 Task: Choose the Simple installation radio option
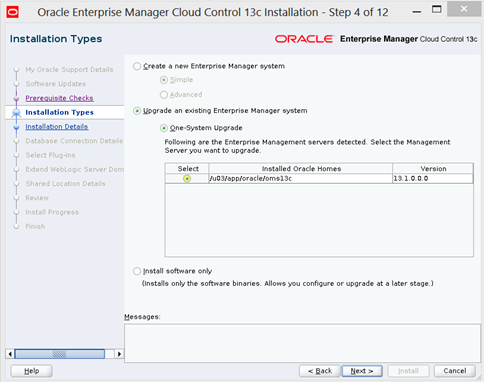164,80
